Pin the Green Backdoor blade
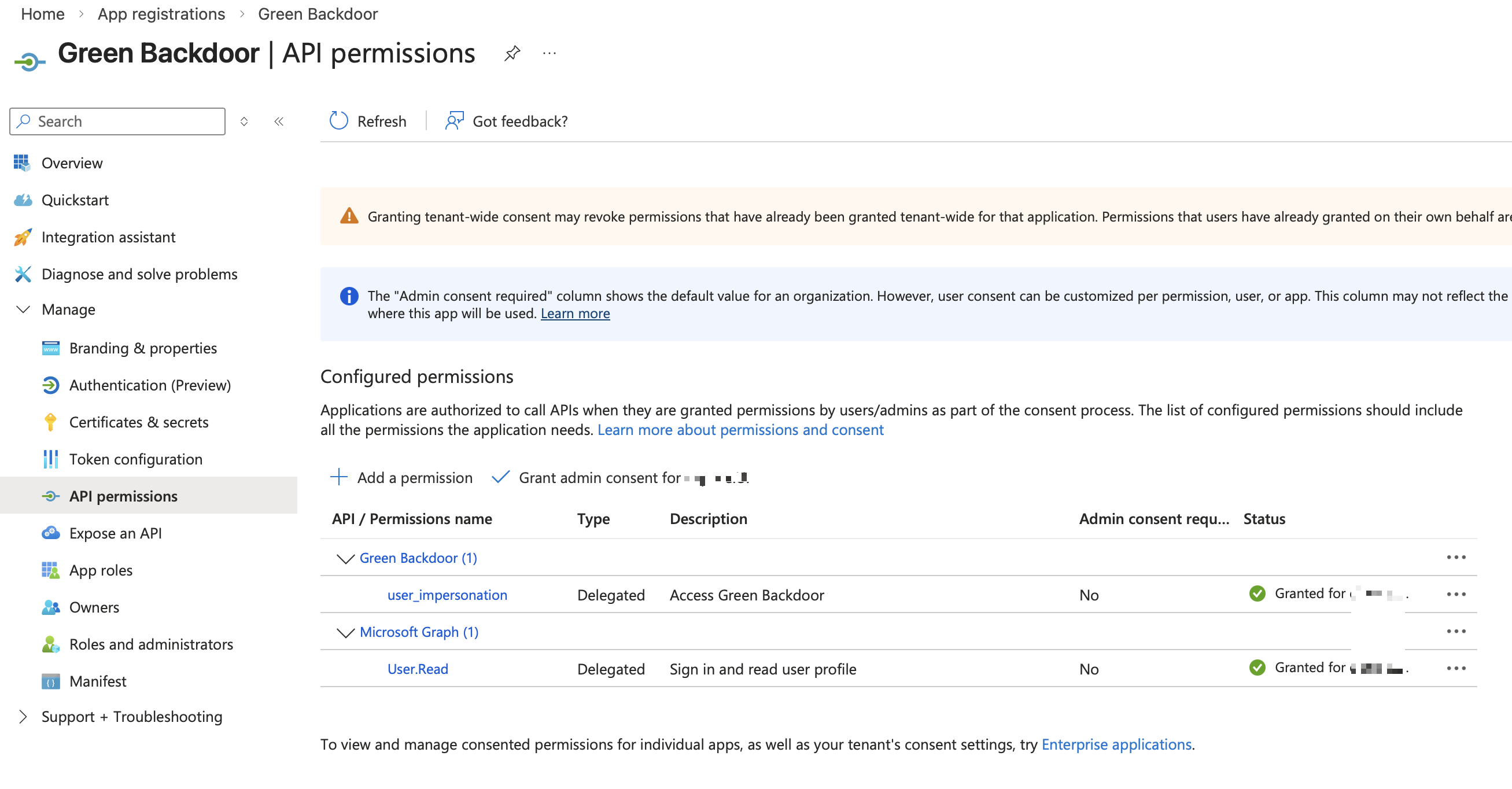1512x789 pixels. click(512, 53)
